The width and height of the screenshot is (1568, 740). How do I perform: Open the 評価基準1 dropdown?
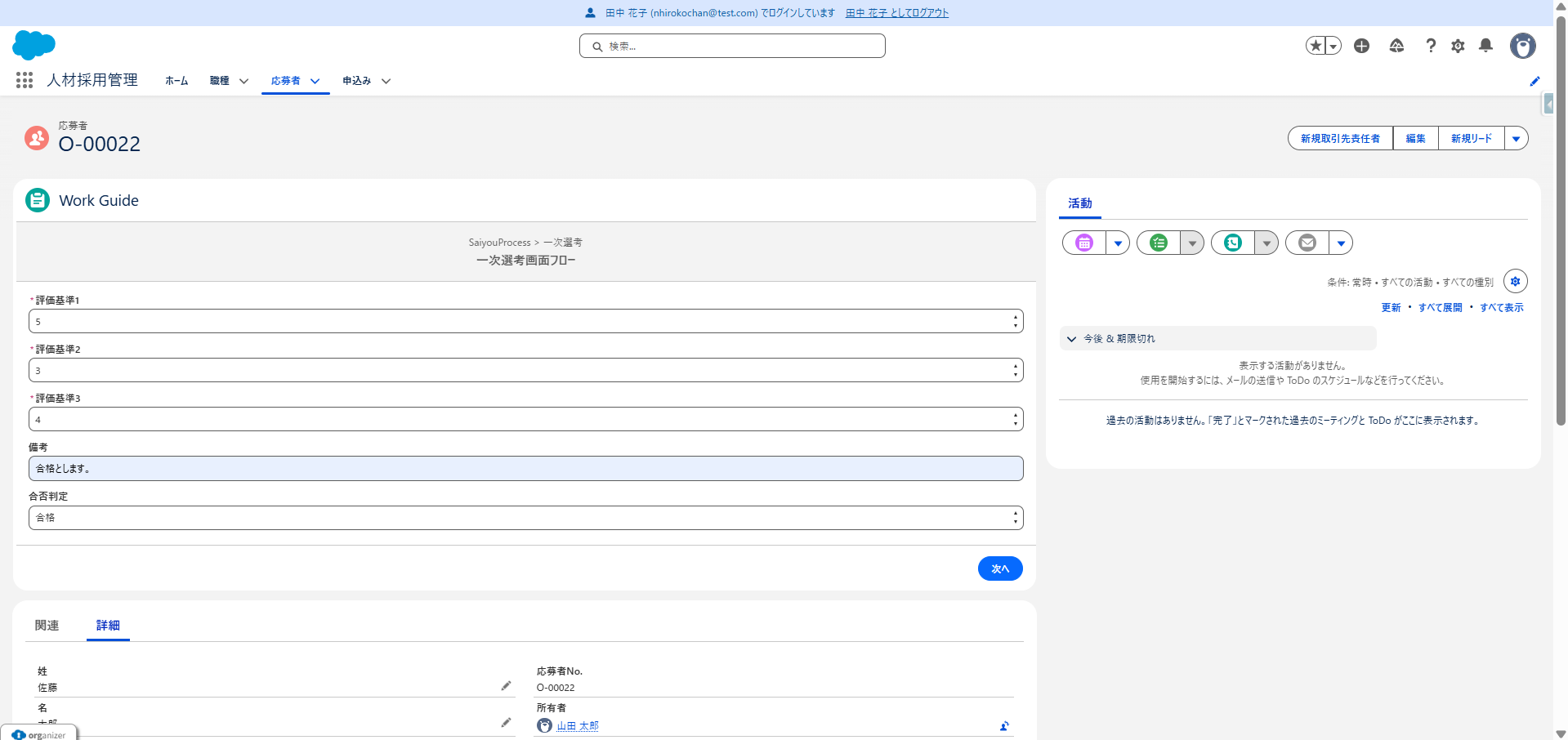(525, 322)
